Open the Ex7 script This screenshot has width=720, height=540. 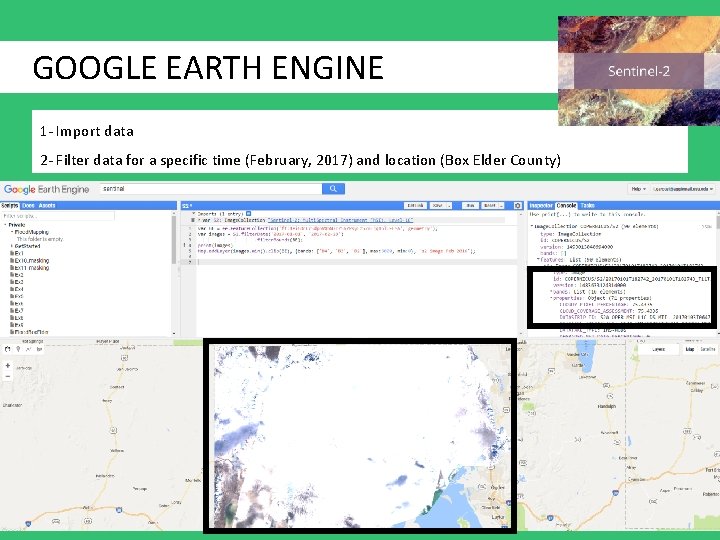tap(19, 310)
